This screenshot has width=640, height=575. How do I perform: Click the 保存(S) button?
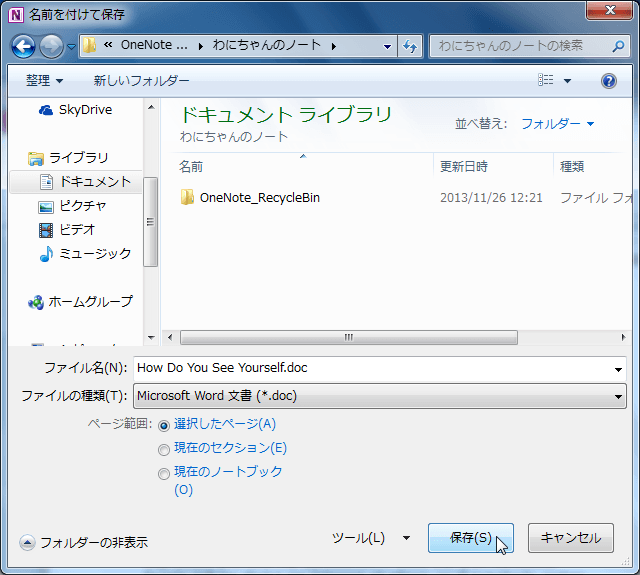pyautogui.click(x=471, y=538)
